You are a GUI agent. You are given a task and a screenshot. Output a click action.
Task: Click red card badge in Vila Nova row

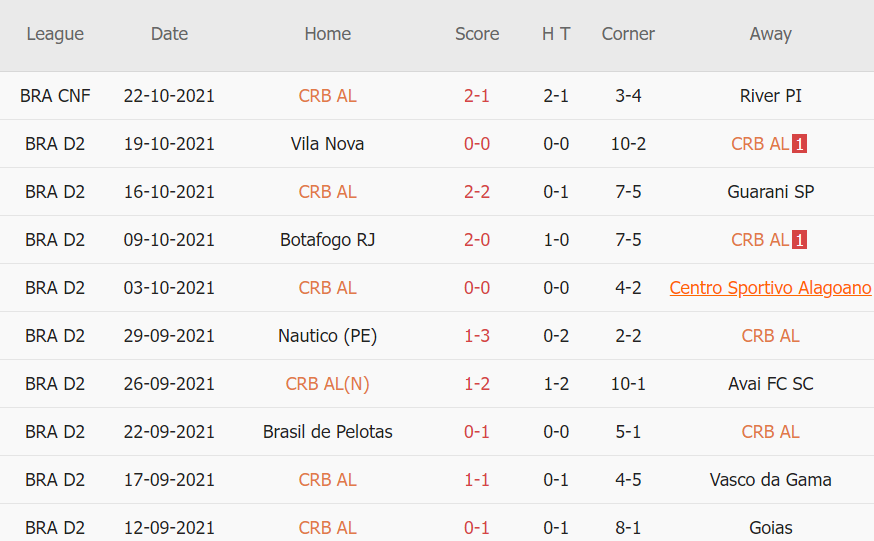(x=800, y=144)
